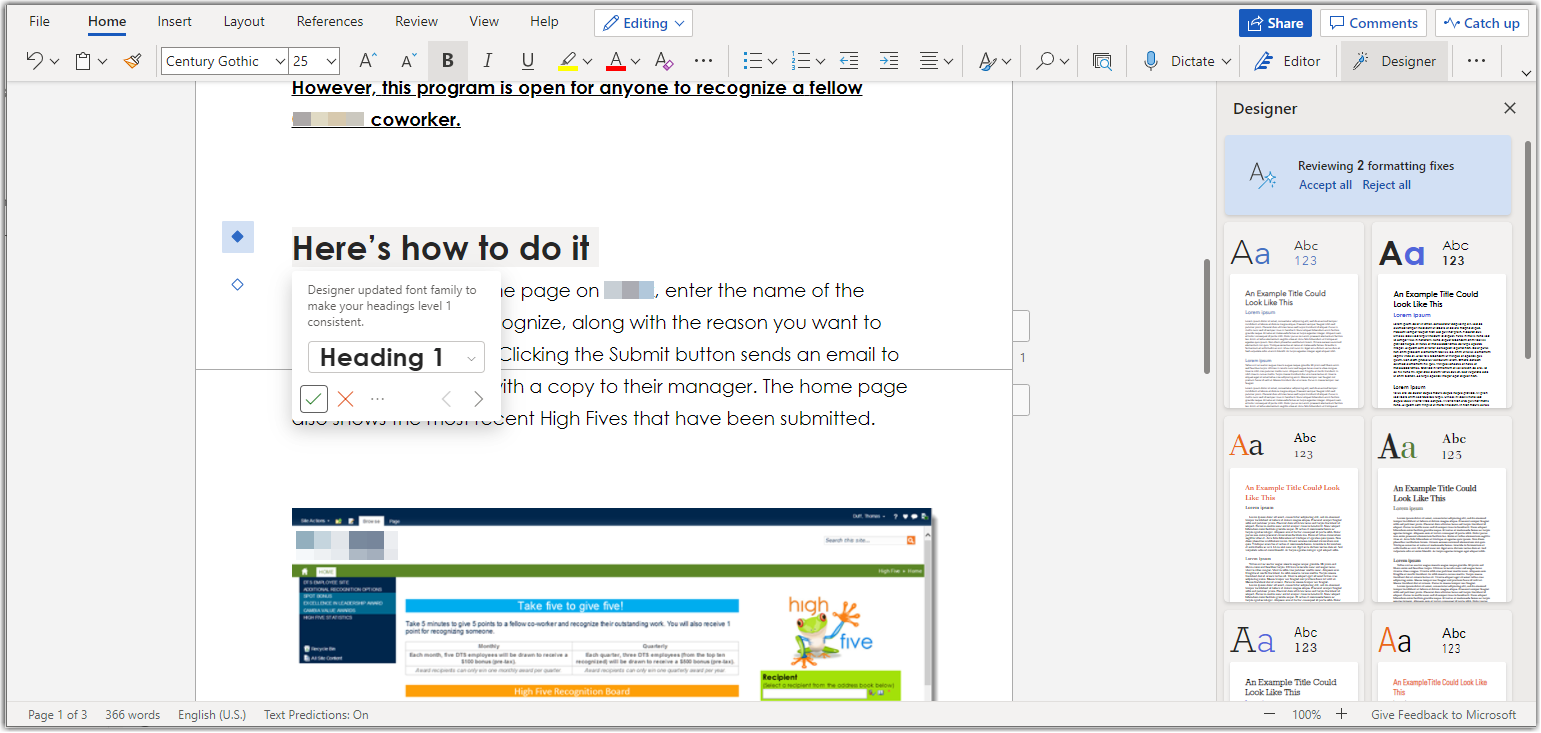Open the font size dropdown
This screenshot has height=733, width=1541.
(331, 60)
